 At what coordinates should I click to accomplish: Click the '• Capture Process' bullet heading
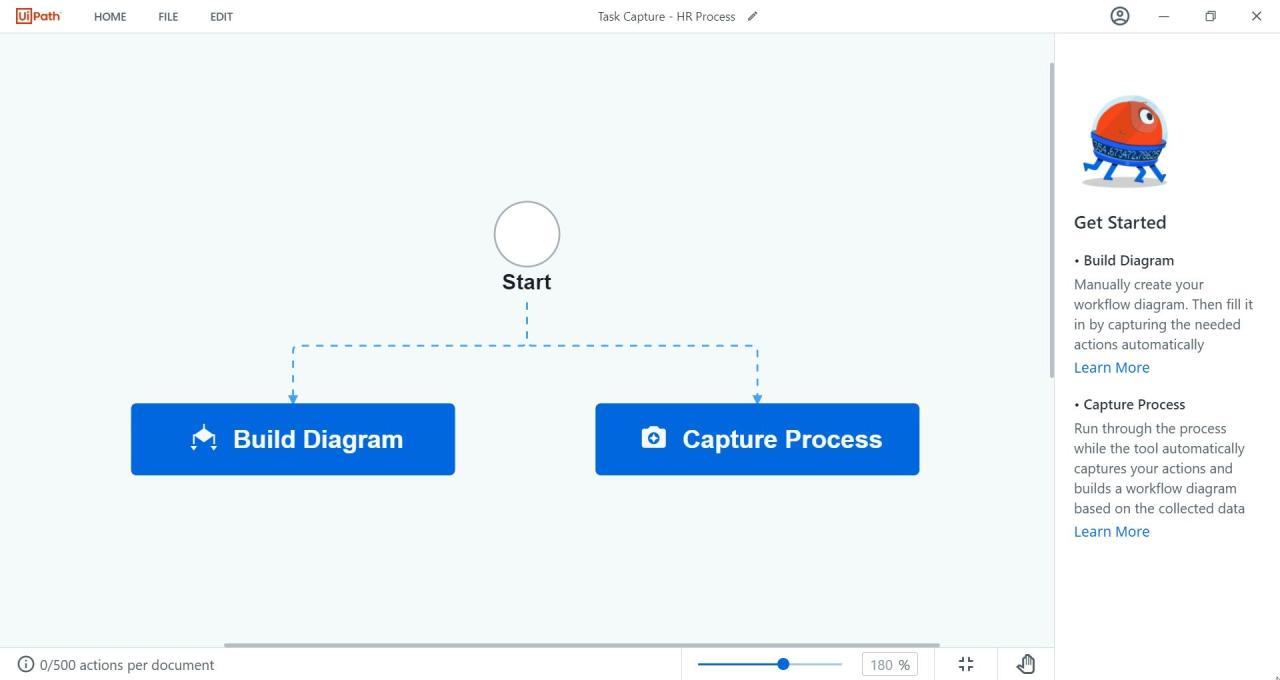[1130, 404]
